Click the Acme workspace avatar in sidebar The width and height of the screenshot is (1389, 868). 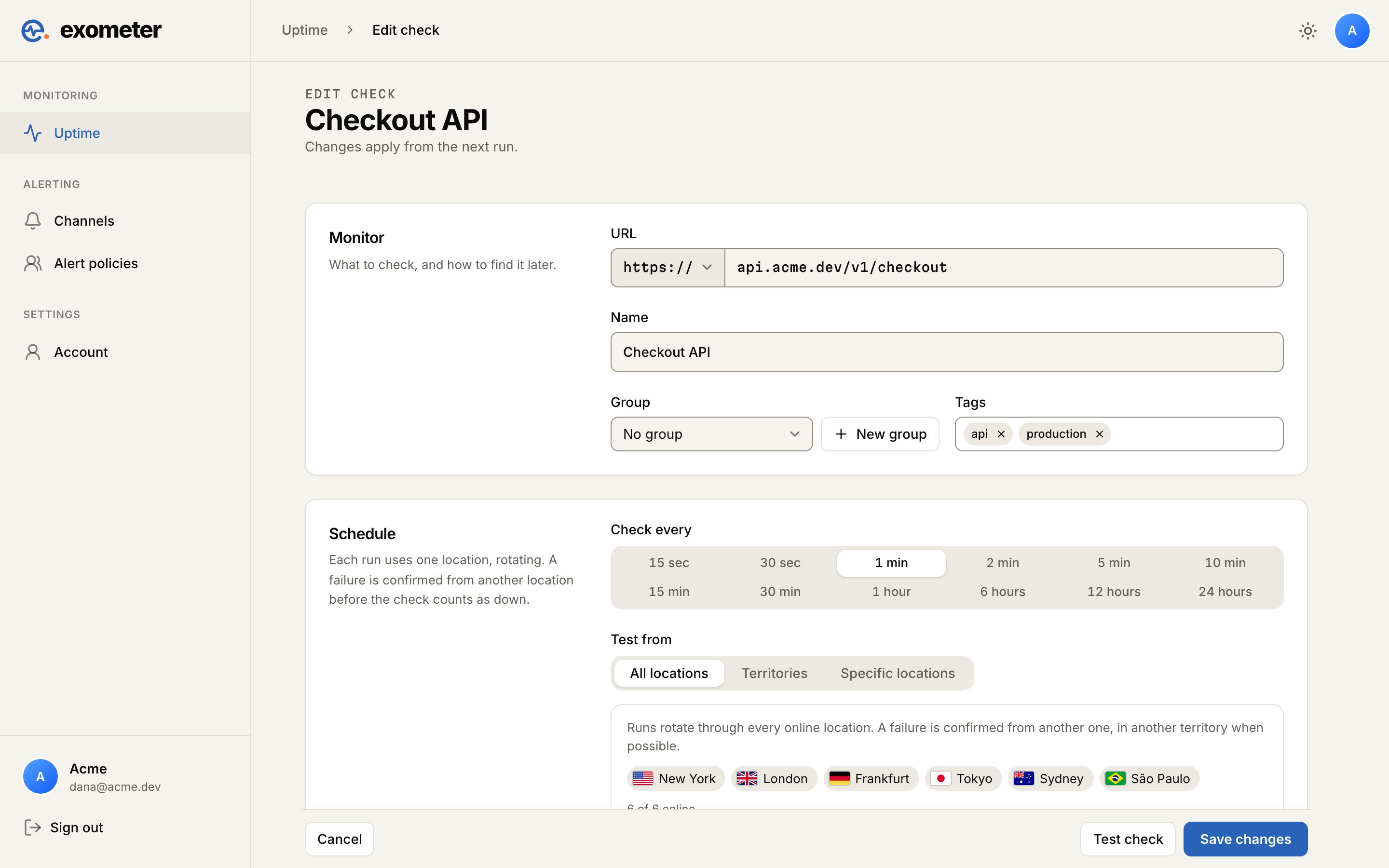(x=40, y=776)
